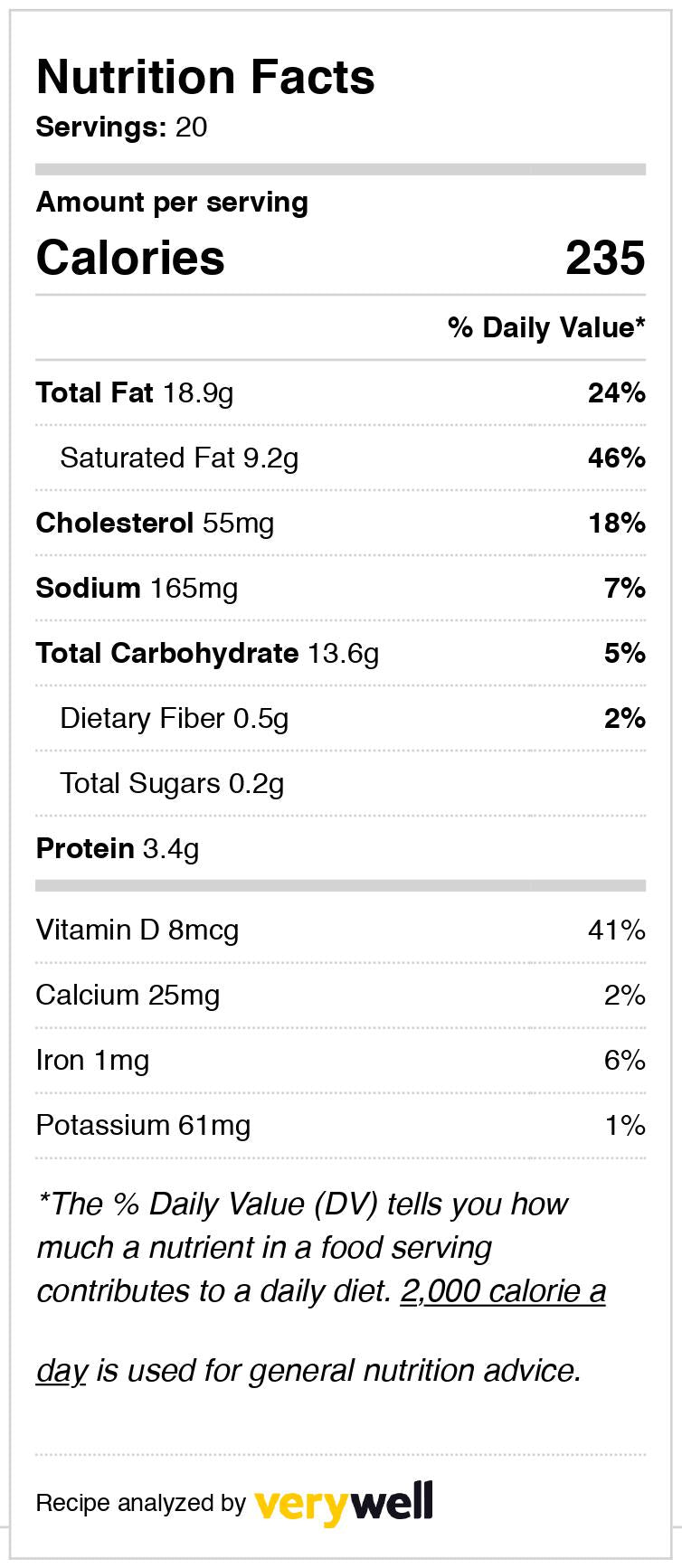Click the Iron 1mg label

[92, 1060]
